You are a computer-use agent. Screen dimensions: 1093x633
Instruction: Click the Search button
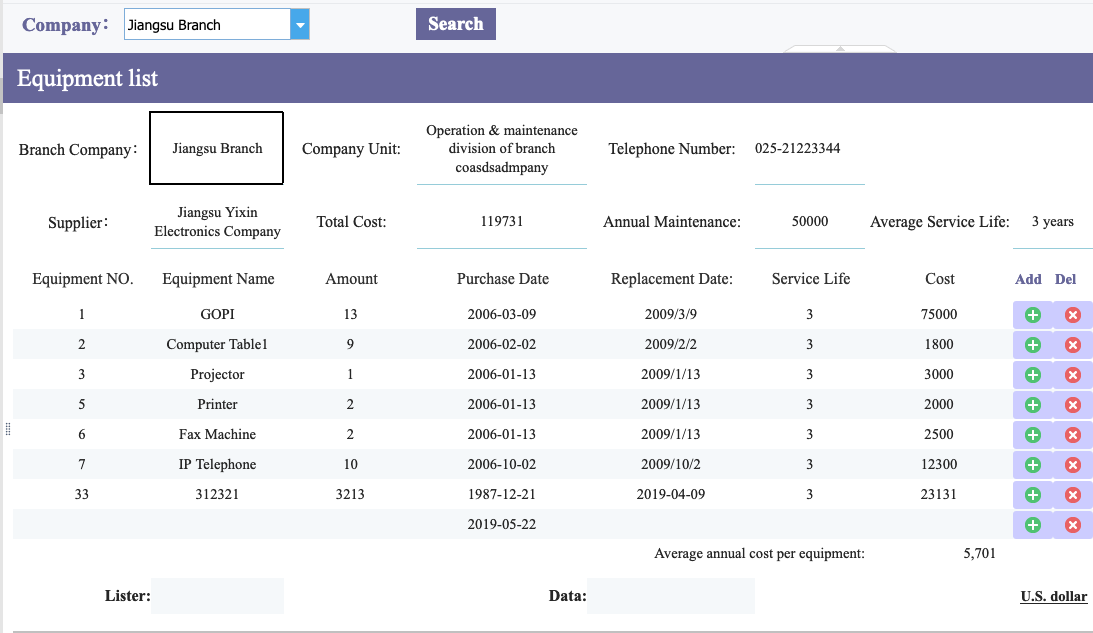(x=456, y=24)
